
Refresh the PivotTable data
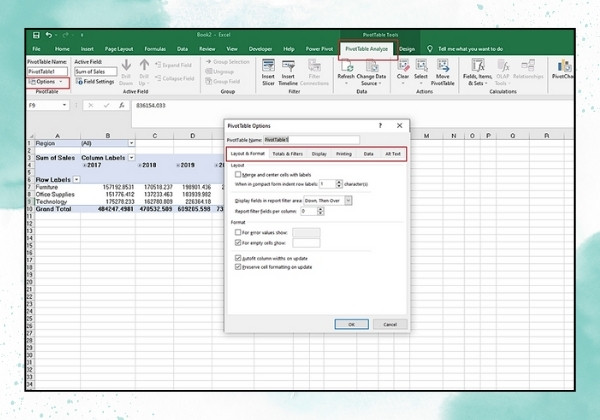pos(346,72)
